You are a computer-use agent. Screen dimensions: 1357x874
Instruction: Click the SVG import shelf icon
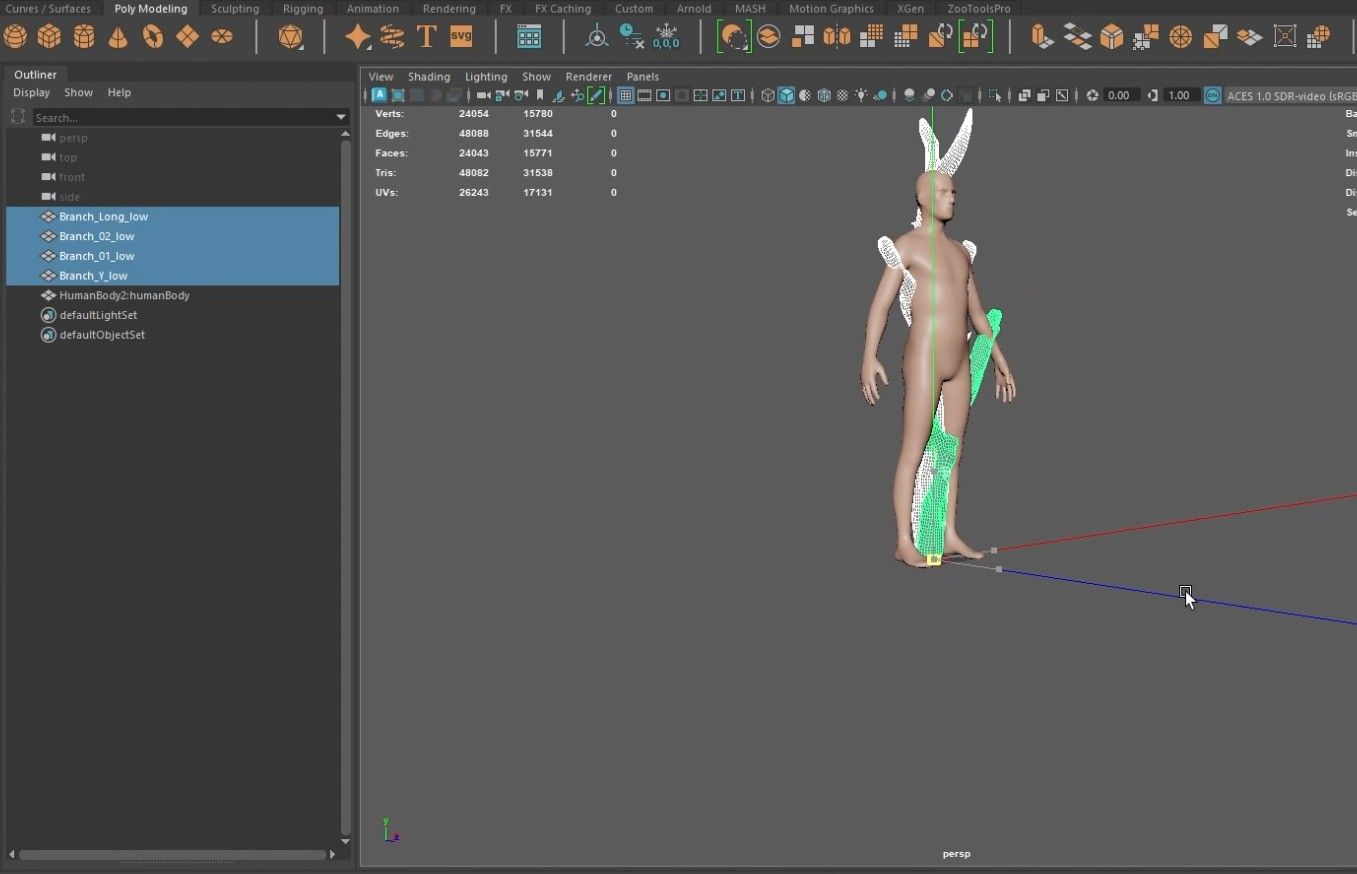click(461, 37)
